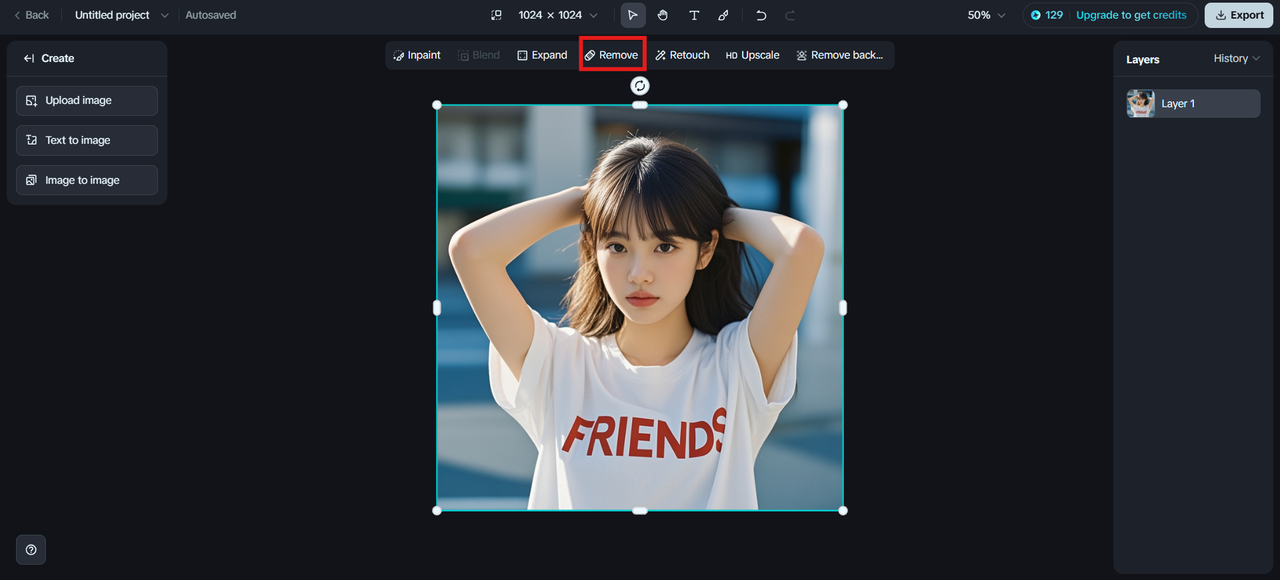The height and width of the screenshot is (580, 1280).
Task: Open the 1024 × 1024 canvas size dropdown
Action: [x=558, y=15]
